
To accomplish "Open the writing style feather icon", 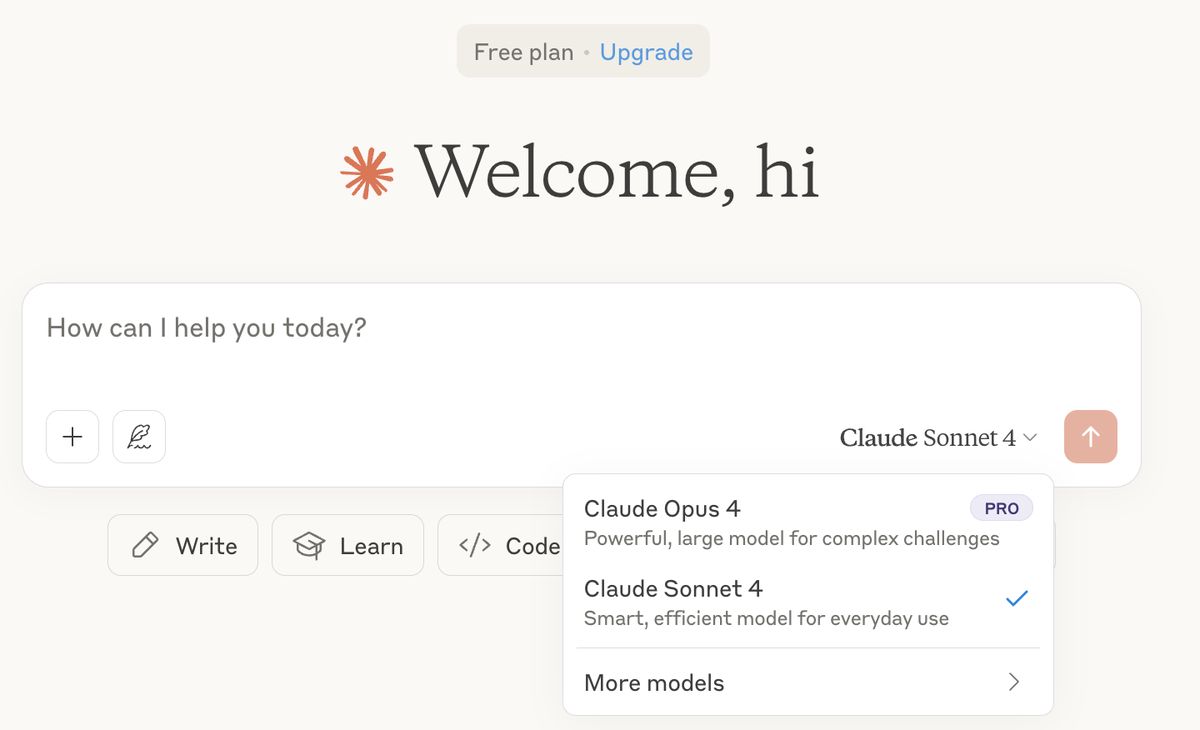I will (139, 437).
